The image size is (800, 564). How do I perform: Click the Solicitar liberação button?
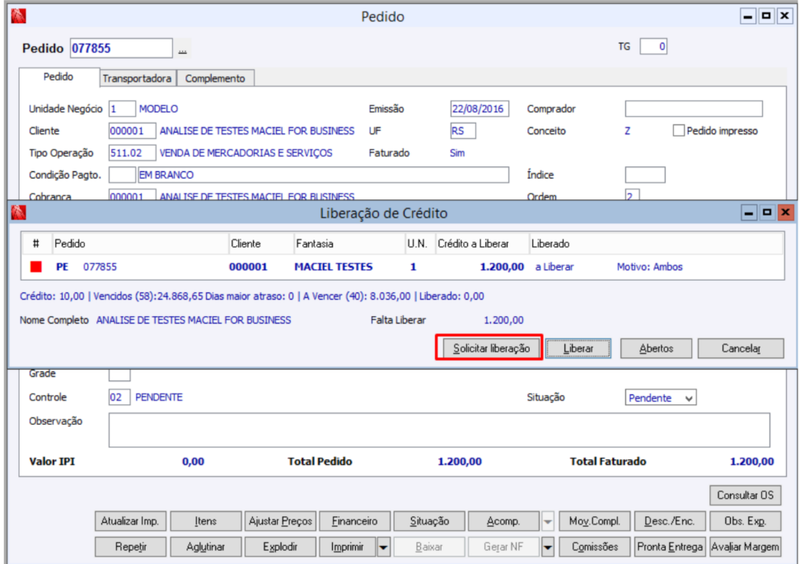point(491,348)
